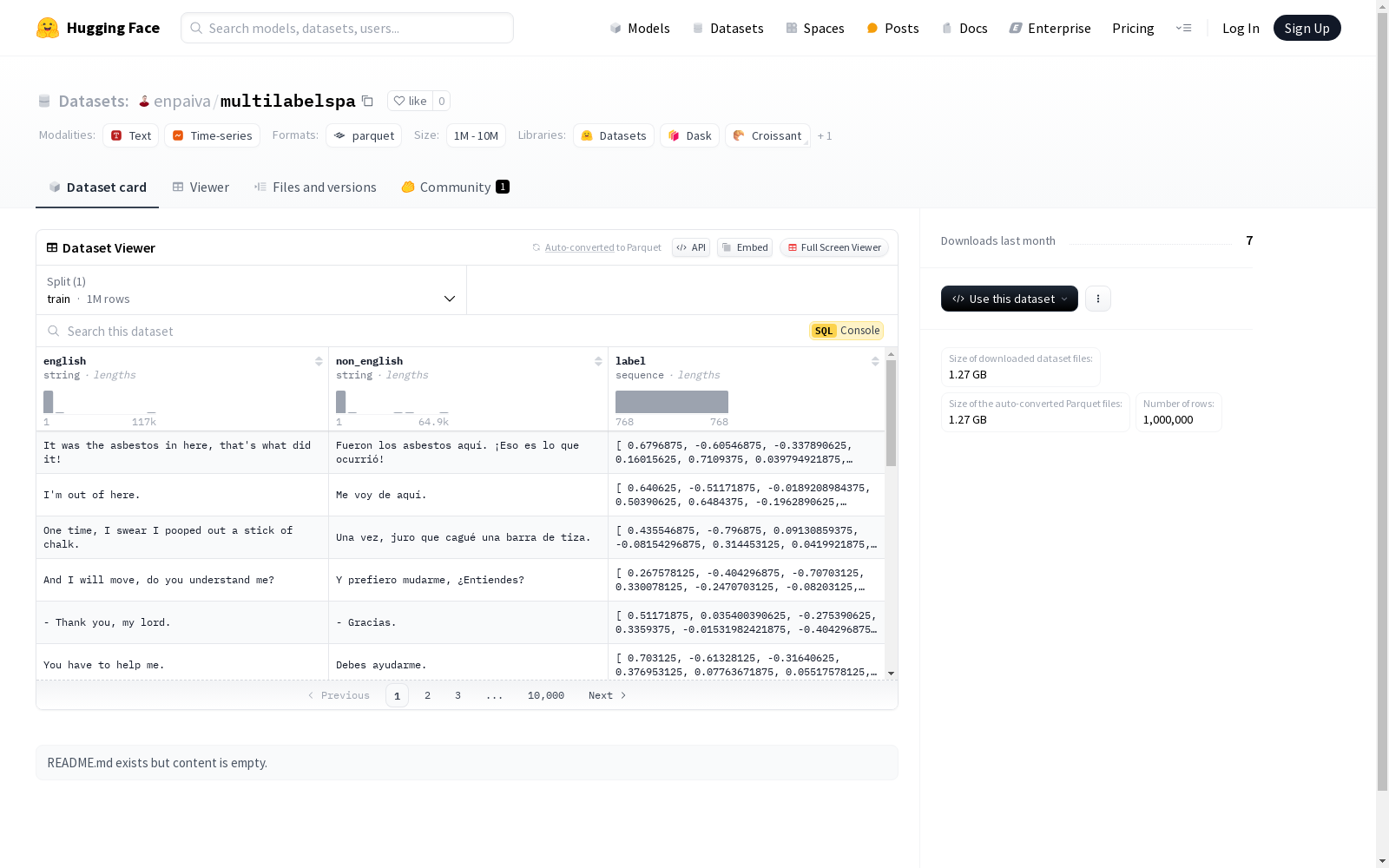Go to page 3 of results
This screenshot has width=1389, height=868.
click(x=458, y=695)
